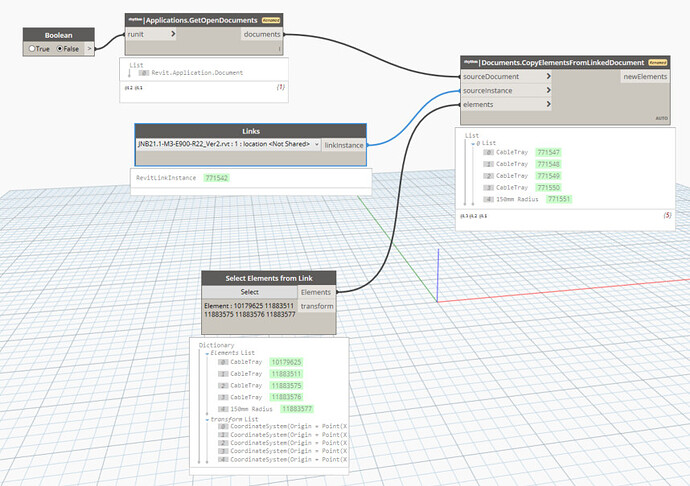This screenshot has height=486, width=690.
Task: Click element ID 771549
Action: [548, 176]
